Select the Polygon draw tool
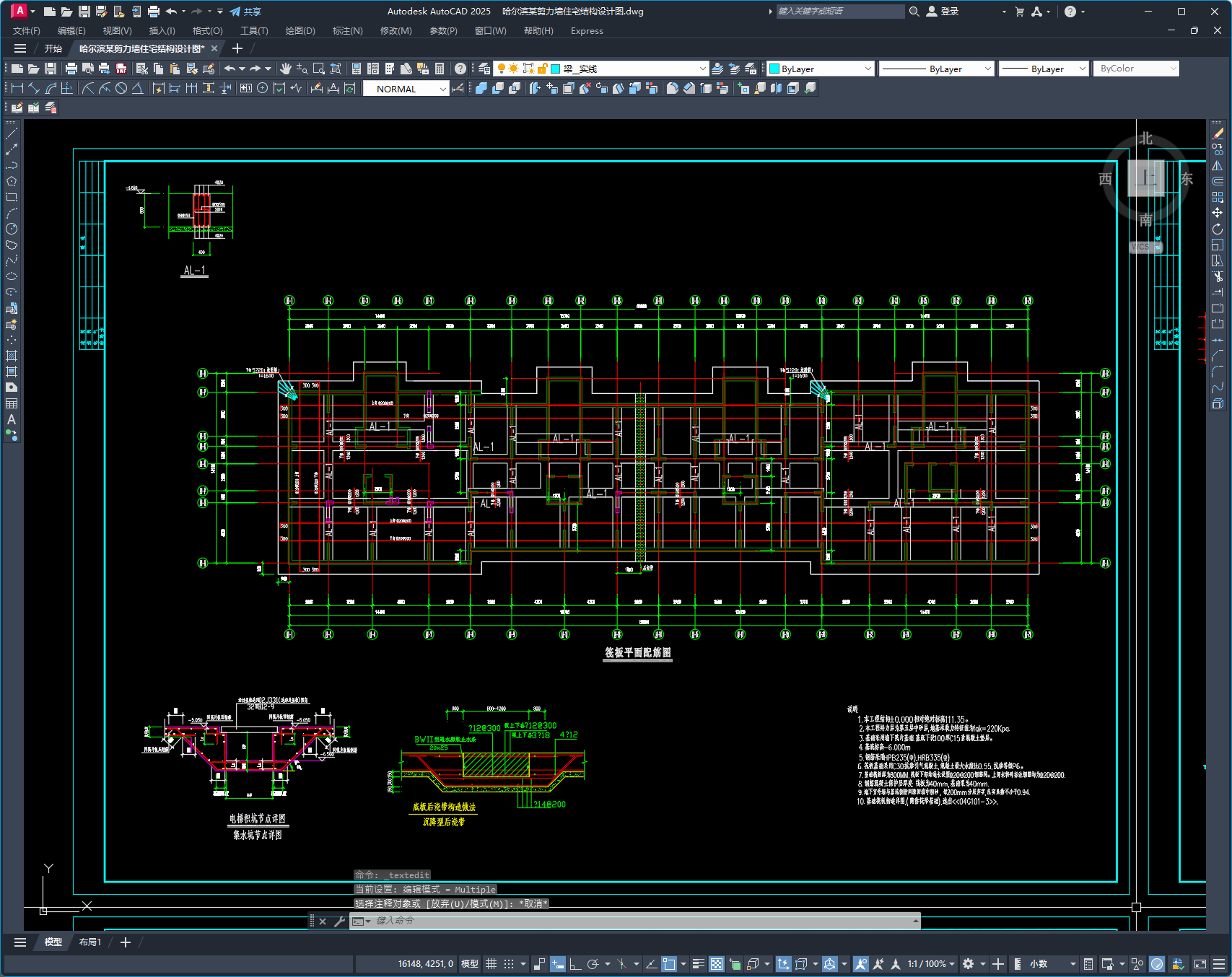Viewport: 1232px width, 977px height. tap(12, 181)
